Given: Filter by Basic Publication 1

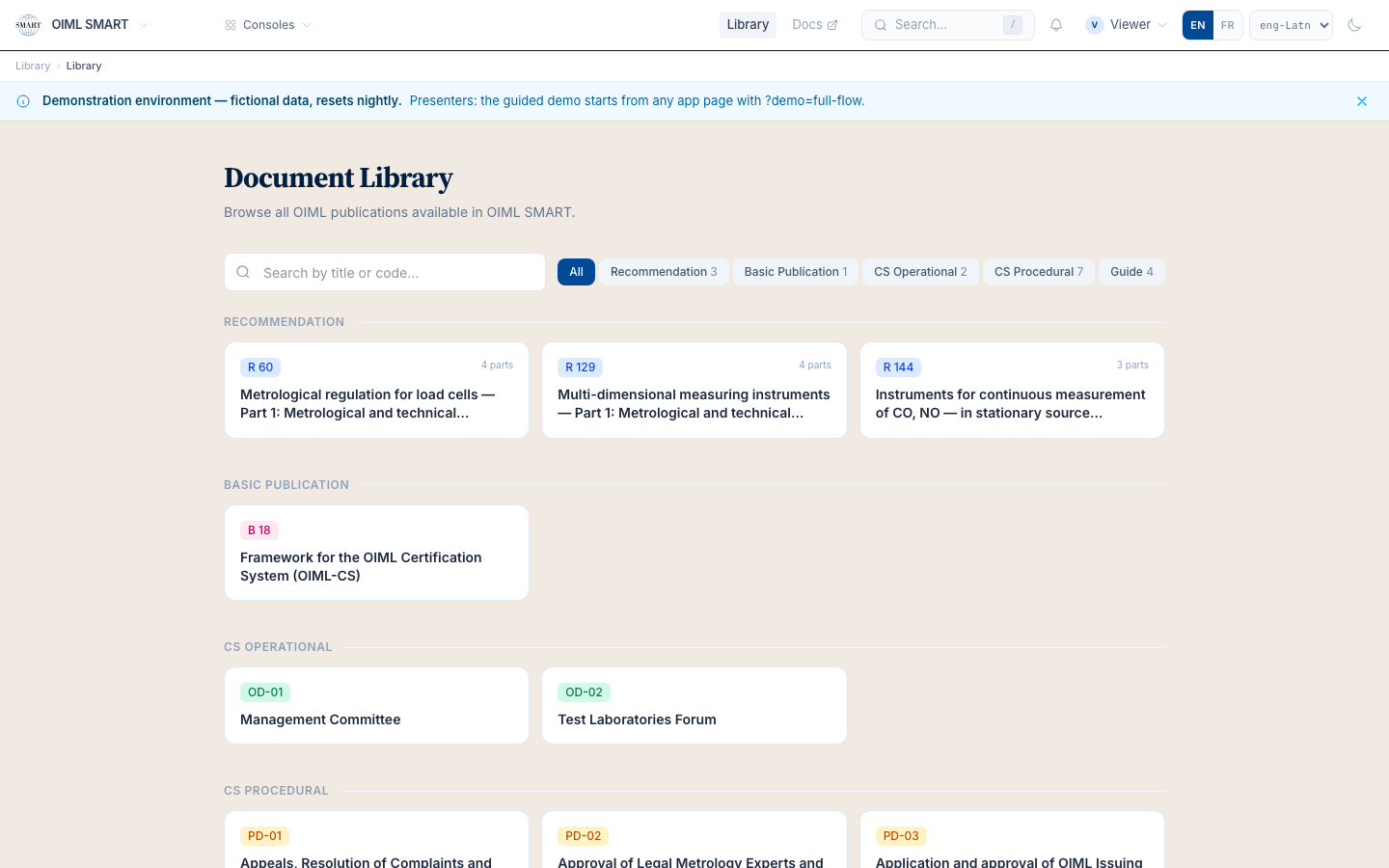Looking at the screenshot, I should (x=796, y=272).
